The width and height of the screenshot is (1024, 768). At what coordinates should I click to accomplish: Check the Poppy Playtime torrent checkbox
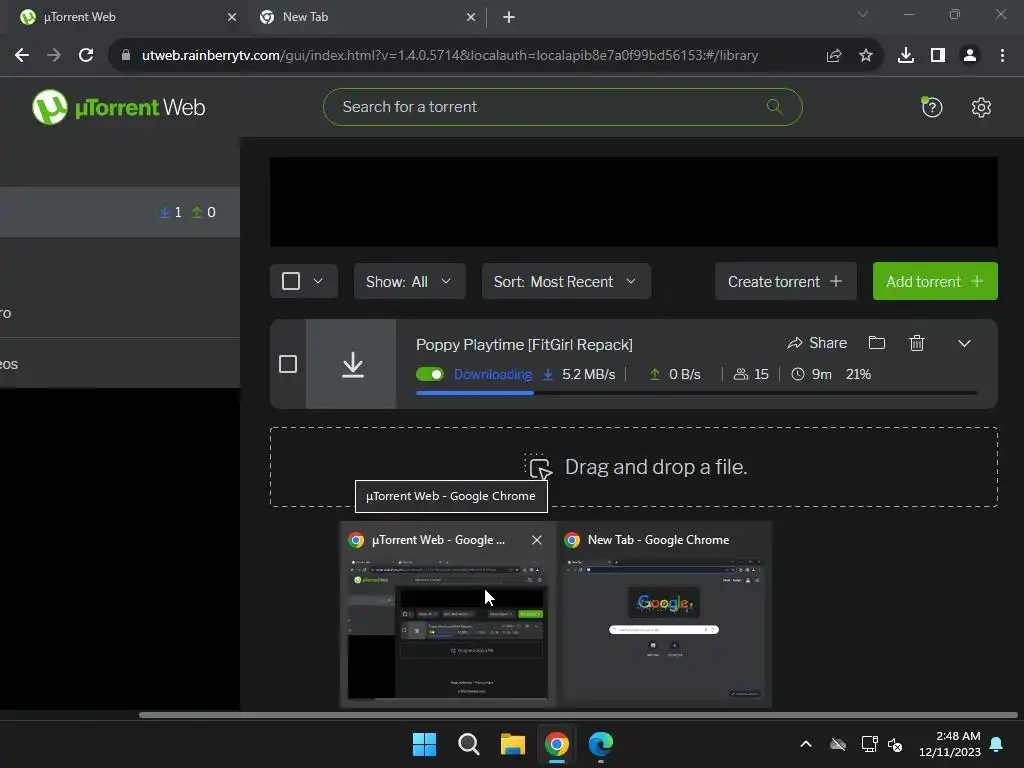[288, 364]
